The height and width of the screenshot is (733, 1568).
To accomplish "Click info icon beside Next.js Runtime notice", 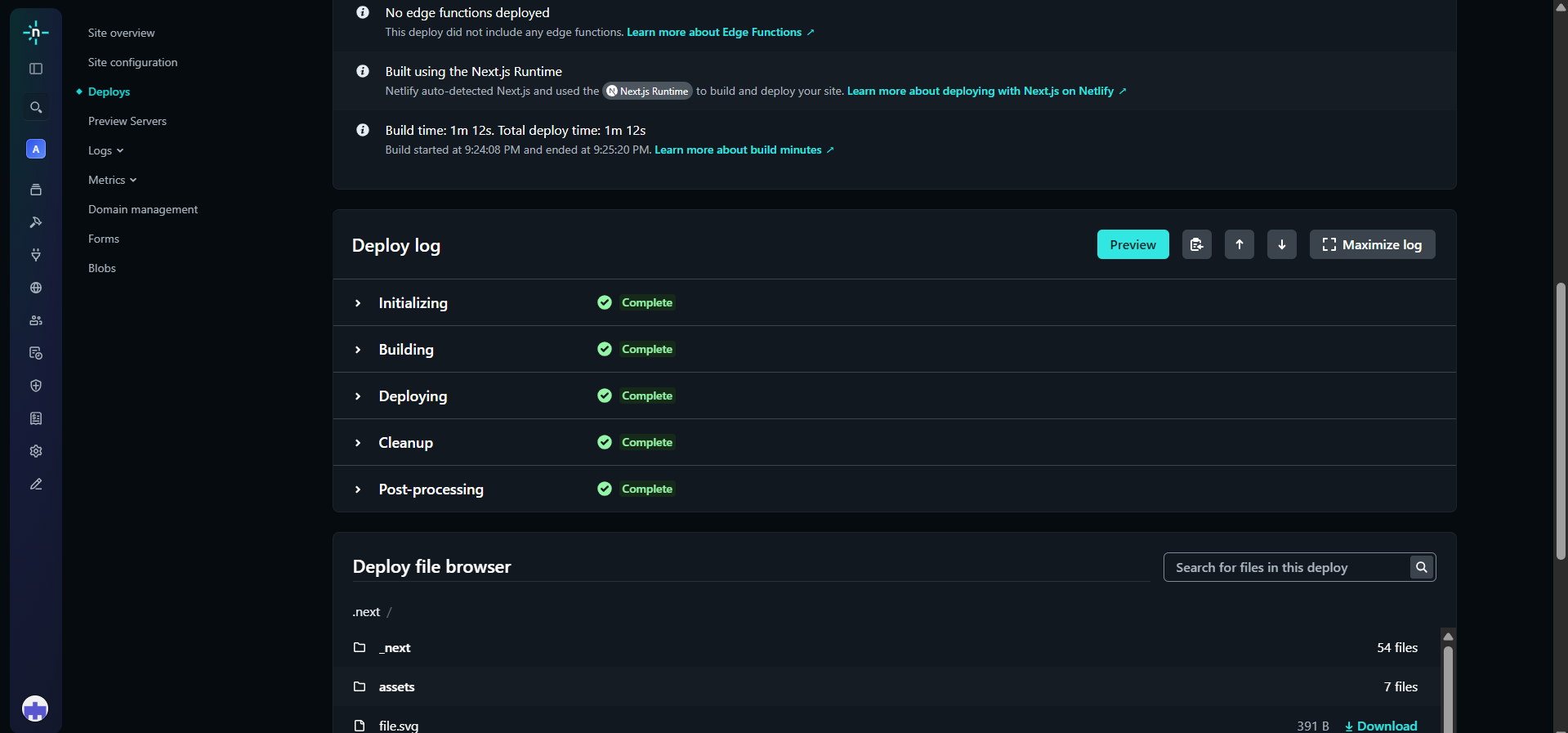I will (x=363, y=71).
